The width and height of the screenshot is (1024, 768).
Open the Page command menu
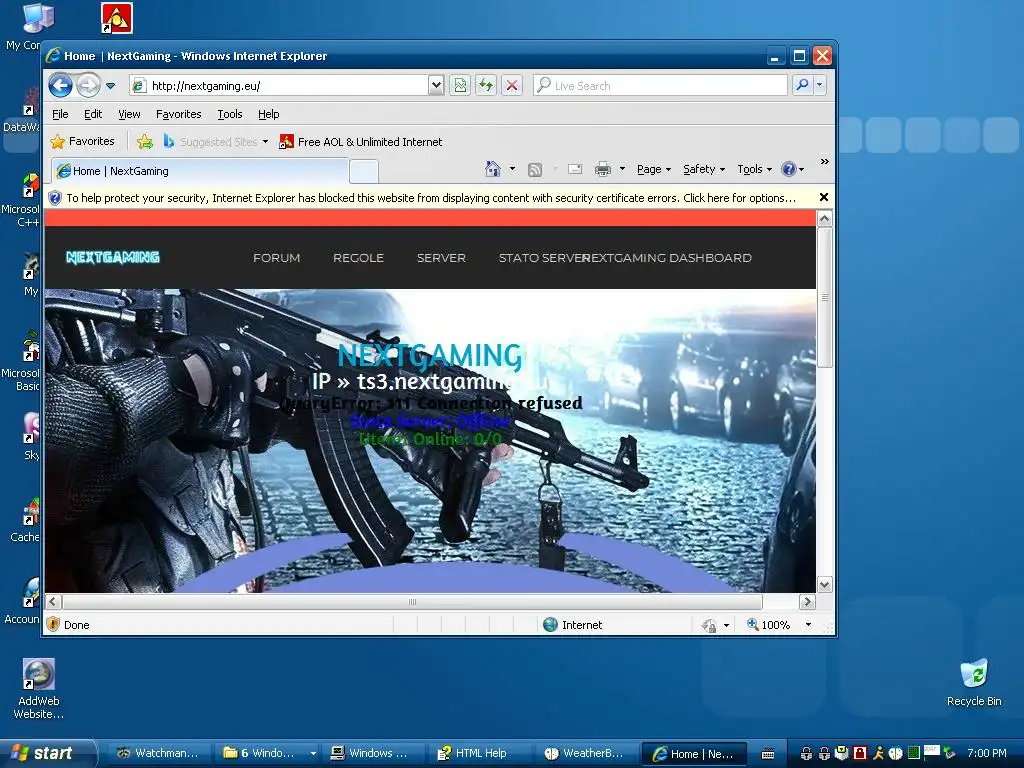654,169
